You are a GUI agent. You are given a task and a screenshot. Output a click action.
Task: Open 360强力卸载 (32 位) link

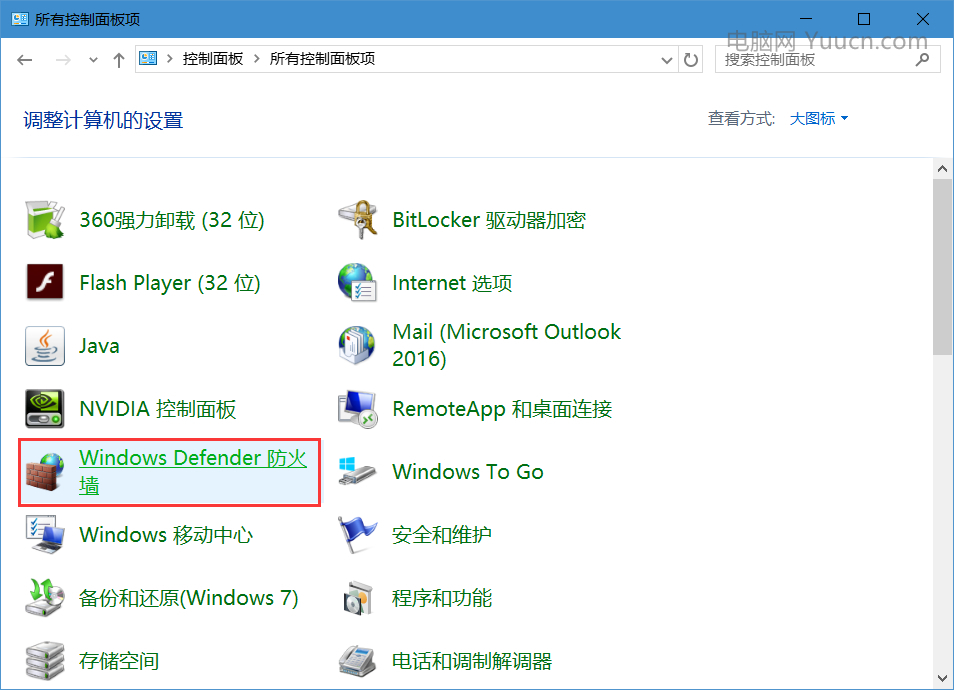pyautogui.click(x=172, y=220)
